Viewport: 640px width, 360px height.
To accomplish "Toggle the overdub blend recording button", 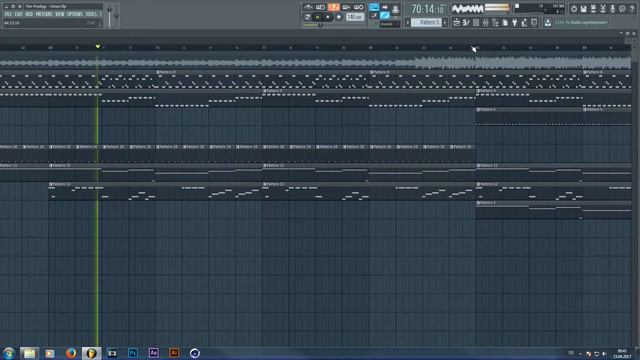I will click(x=346, y=7).
